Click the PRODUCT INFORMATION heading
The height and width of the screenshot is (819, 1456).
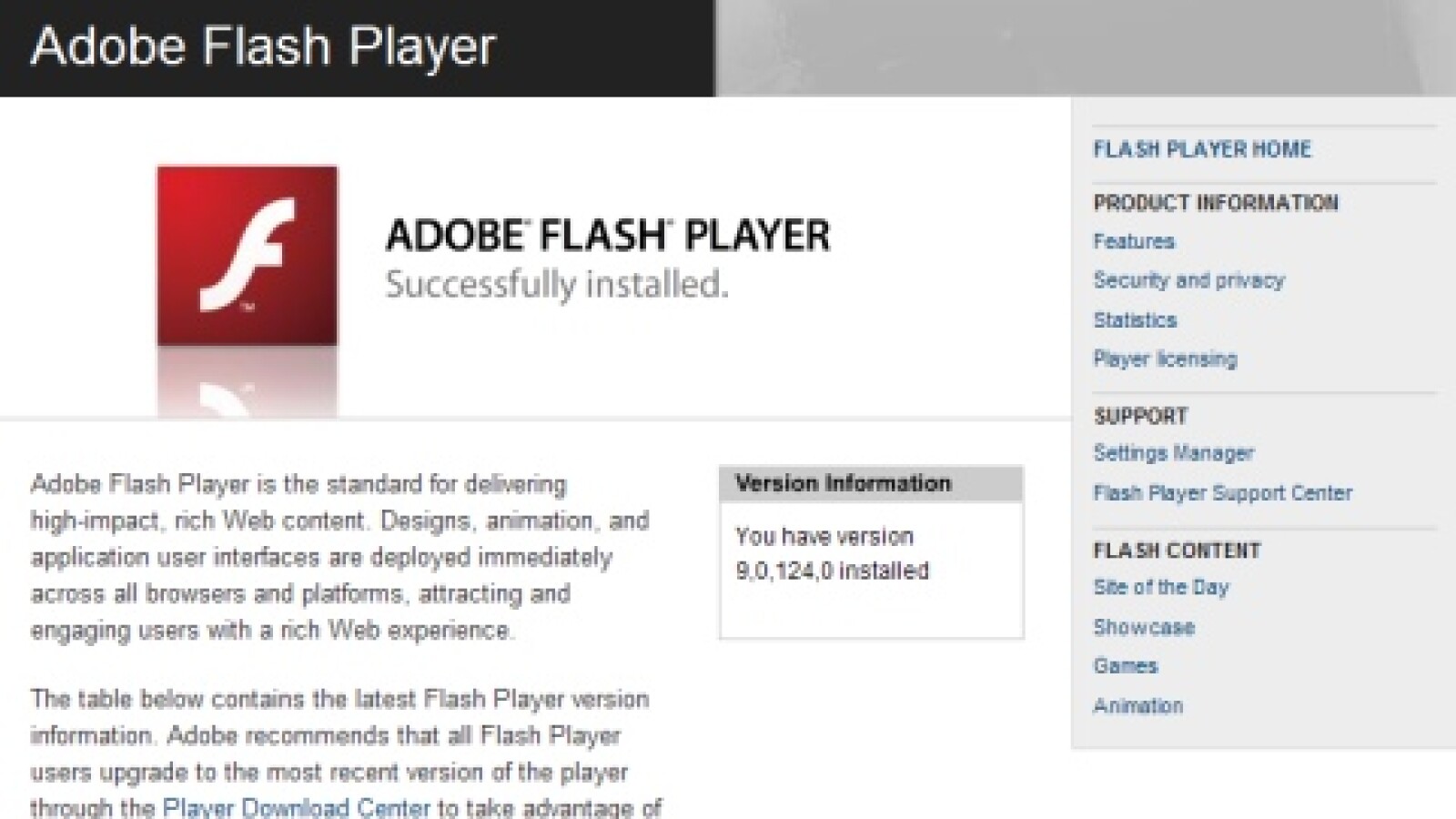pos(1216,202)
